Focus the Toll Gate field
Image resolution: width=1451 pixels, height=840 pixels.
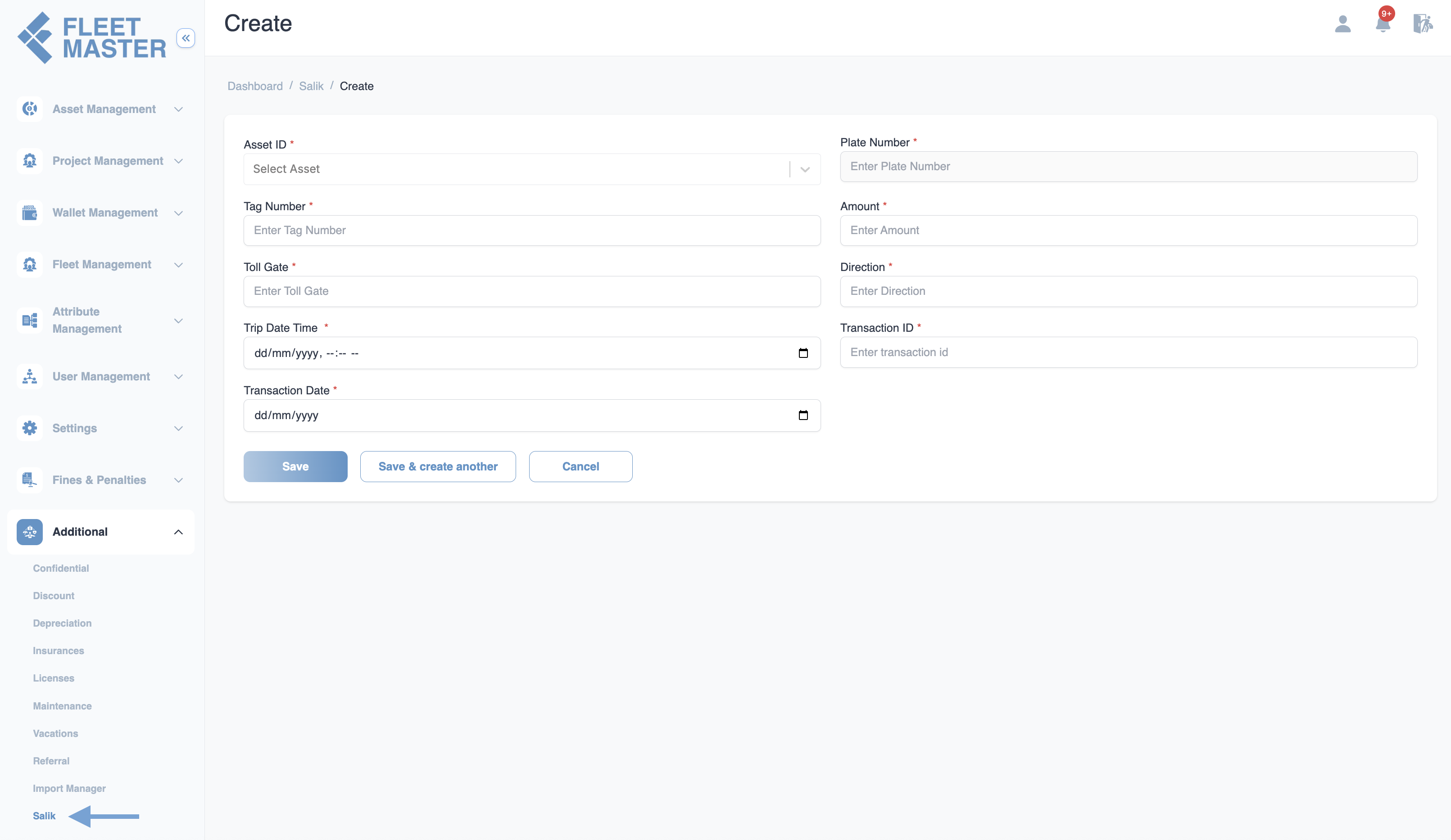pos(531,291)
